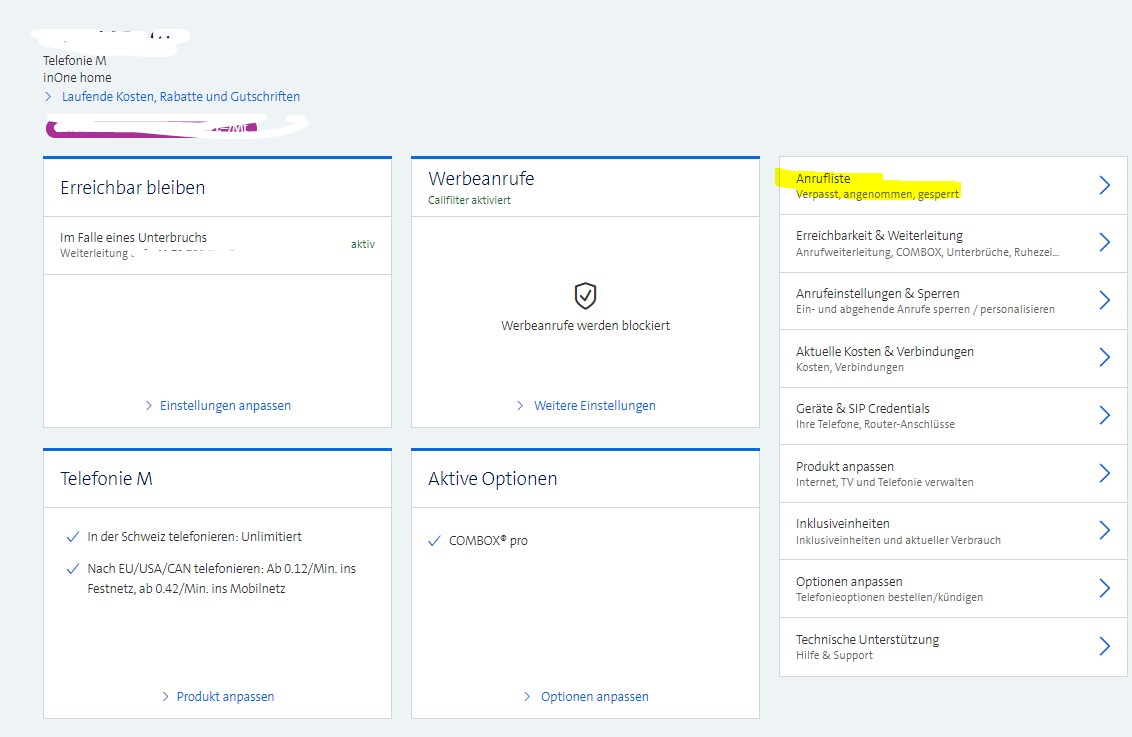Open Produkt anpassen entry in right-side list

(845, 467)
